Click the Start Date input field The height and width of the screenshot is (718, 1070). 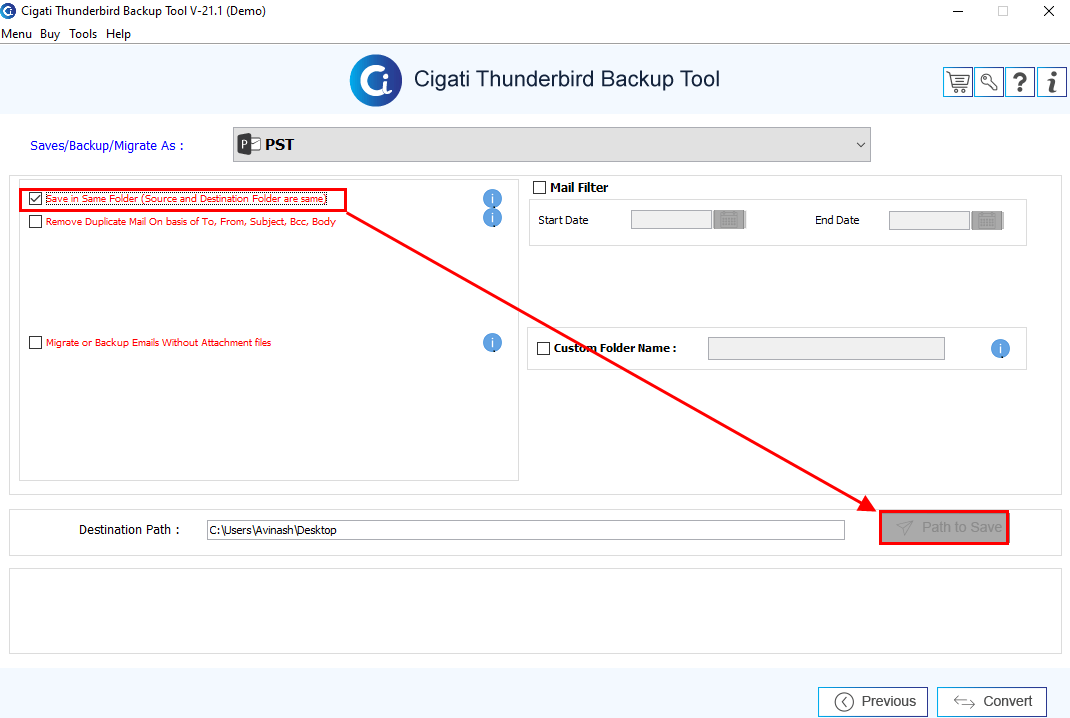[671, 220]
